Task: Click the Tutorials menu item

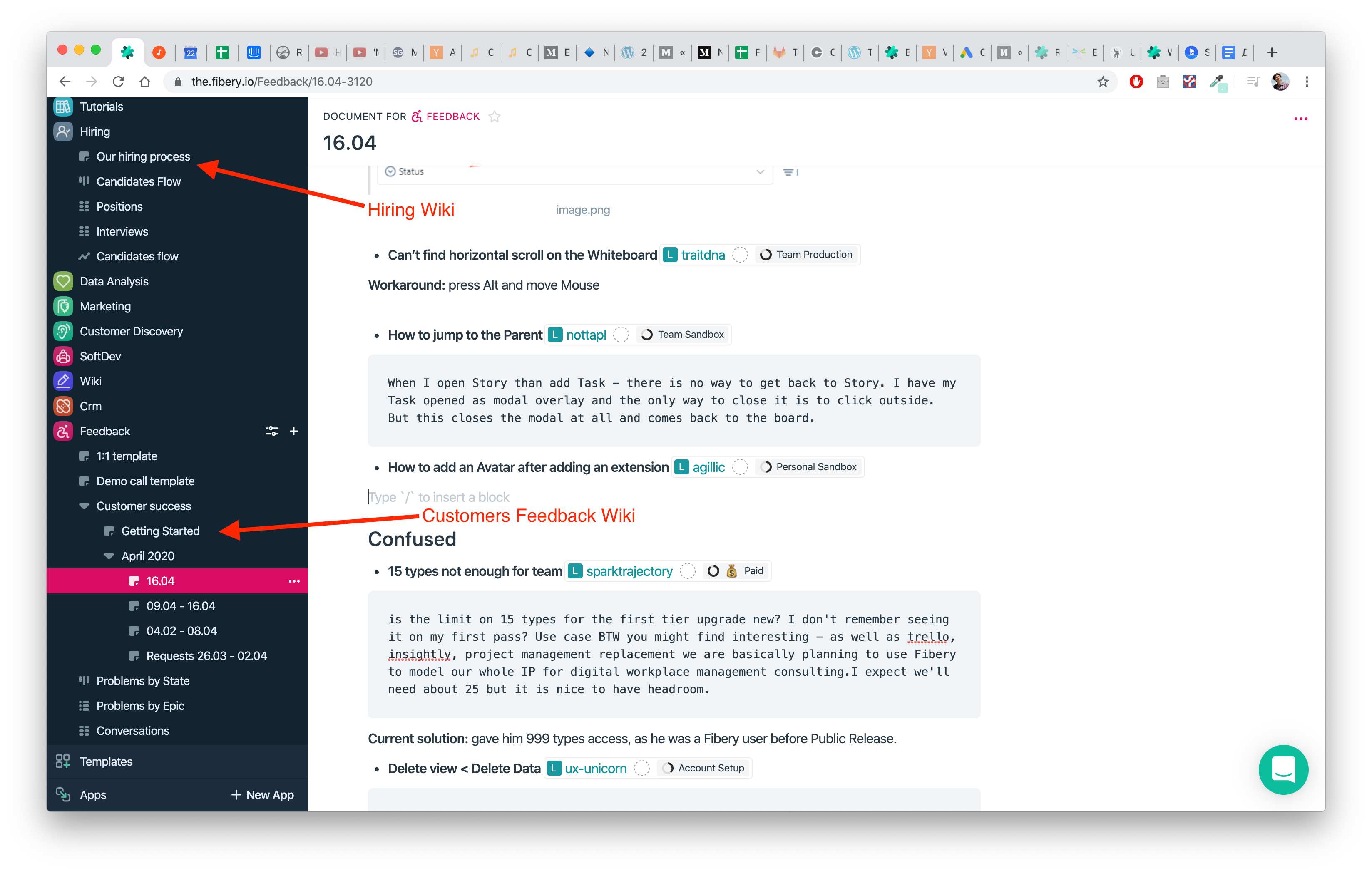Action: click(x=101, y=106)
